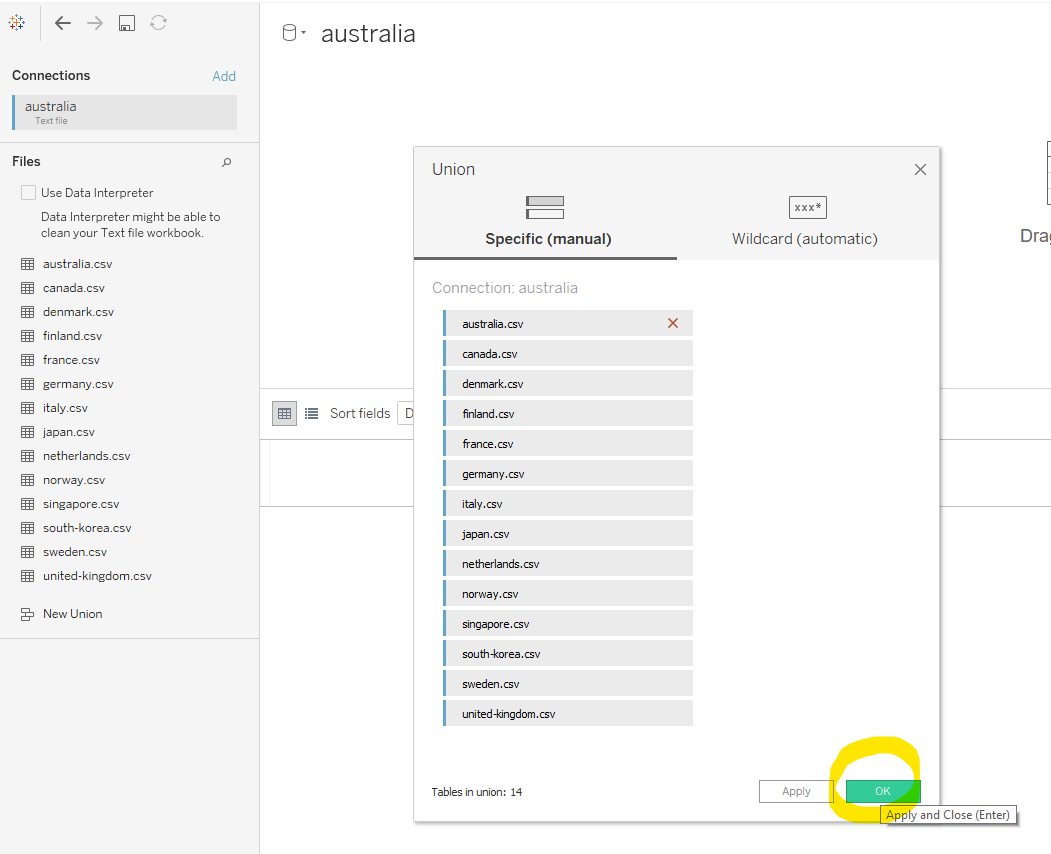This screenshot has width=1051, height=854.
Task: Select germany.csv in the Files list
Action: point(78,383)
